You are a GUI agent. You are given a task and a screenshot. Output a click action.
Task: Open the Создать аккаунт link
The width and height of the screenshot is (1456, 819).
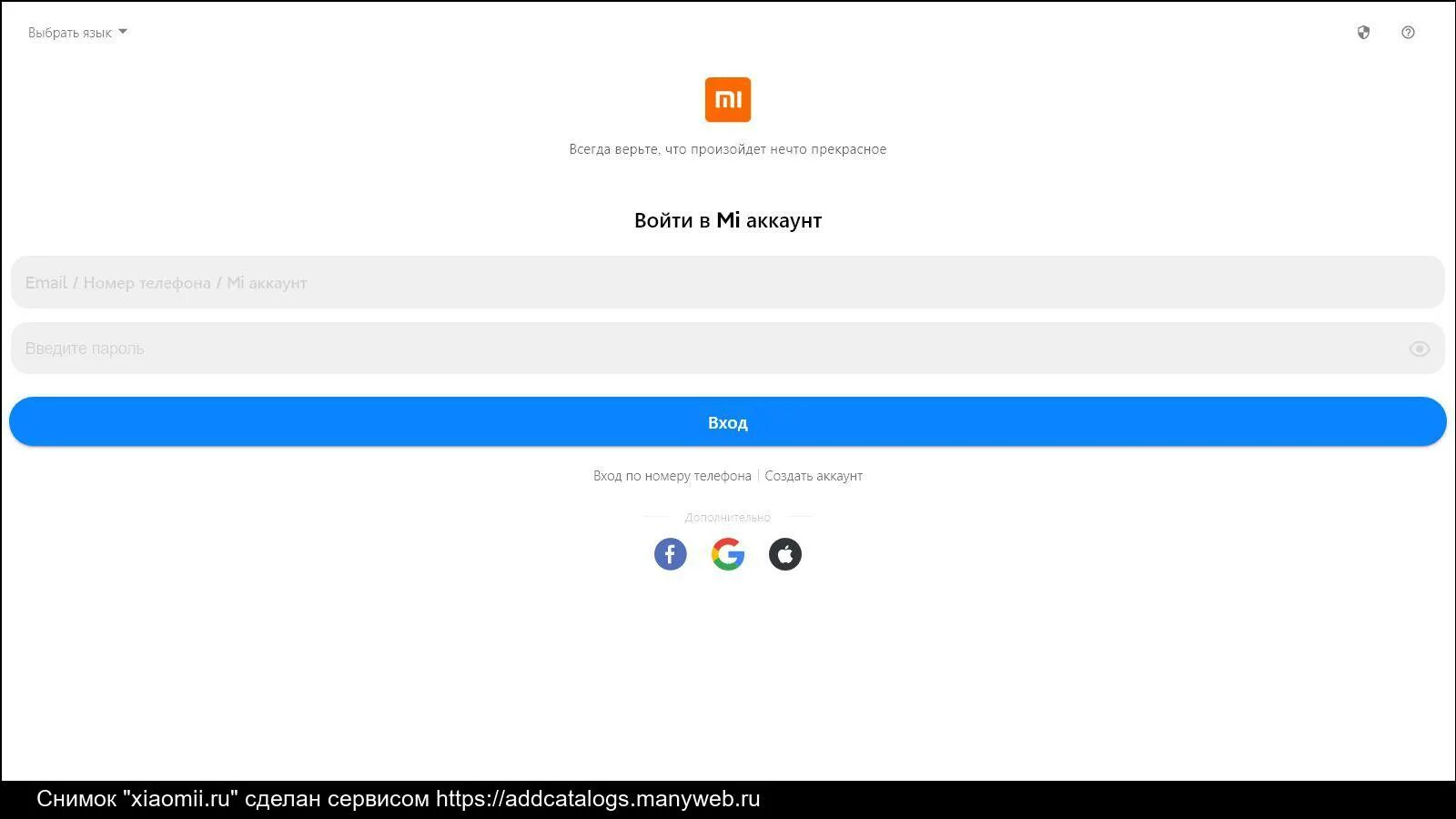coord(814,476)
